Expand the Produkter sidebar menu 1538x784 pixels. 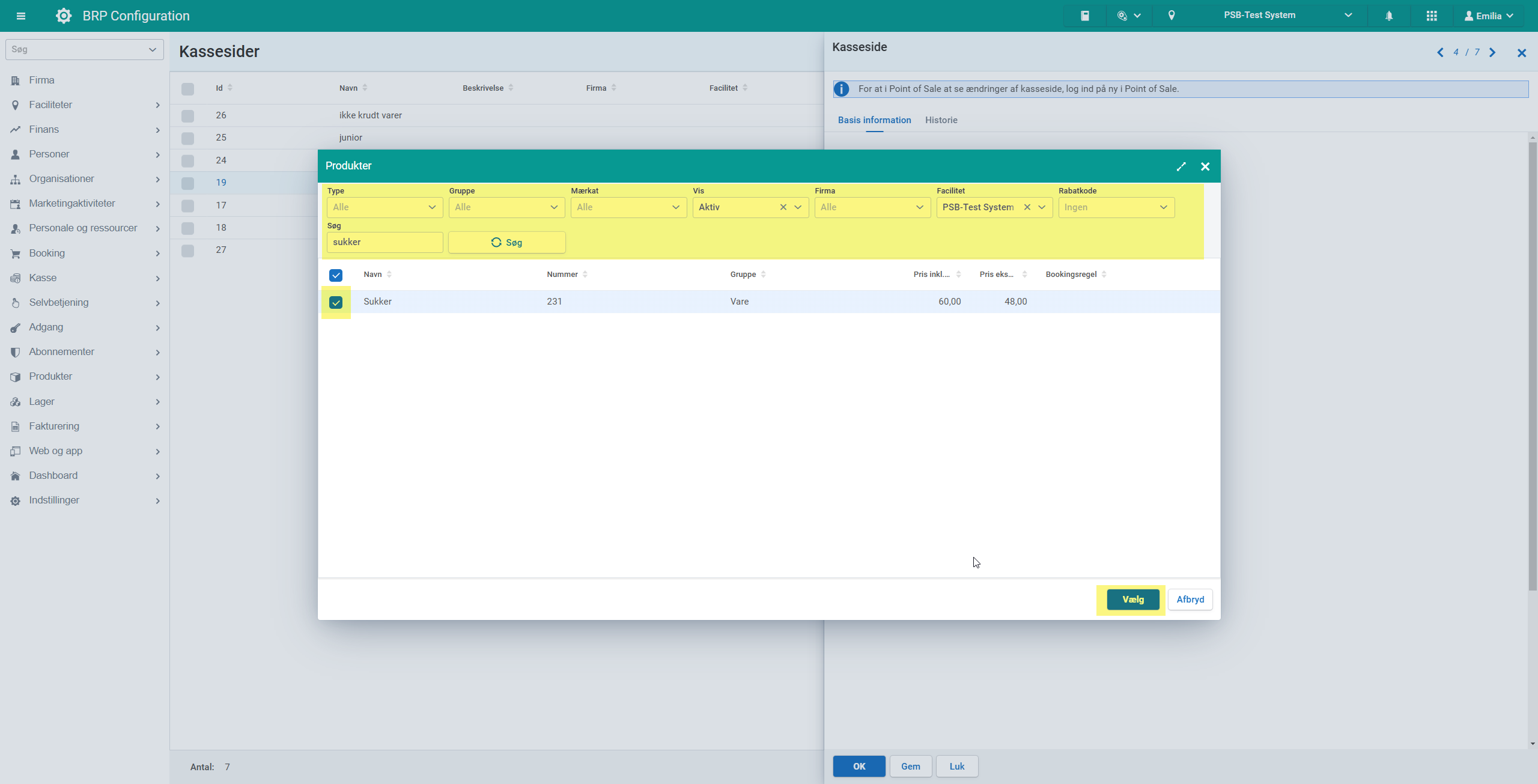85,377
